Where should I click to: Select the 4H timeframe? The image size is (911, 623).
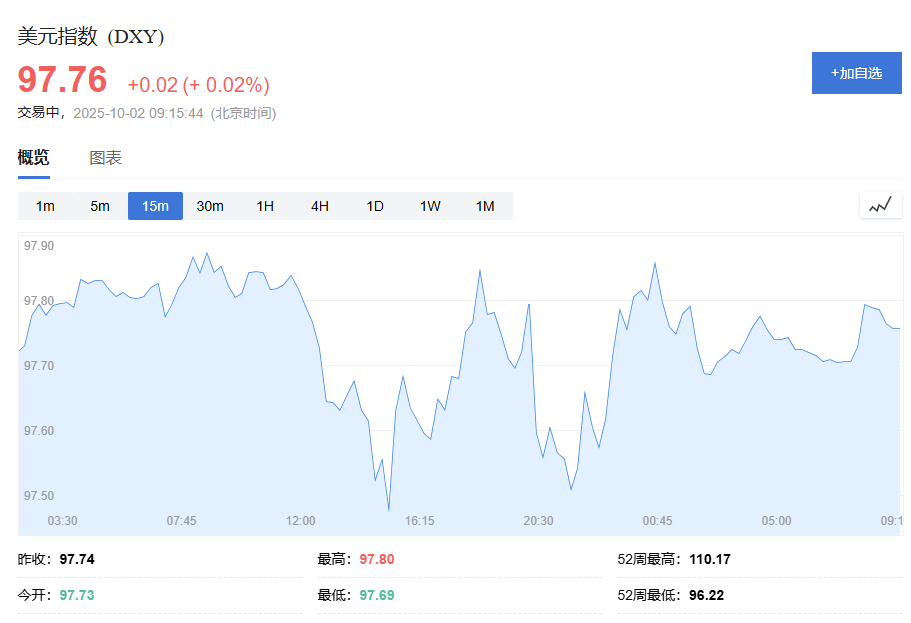318,205
